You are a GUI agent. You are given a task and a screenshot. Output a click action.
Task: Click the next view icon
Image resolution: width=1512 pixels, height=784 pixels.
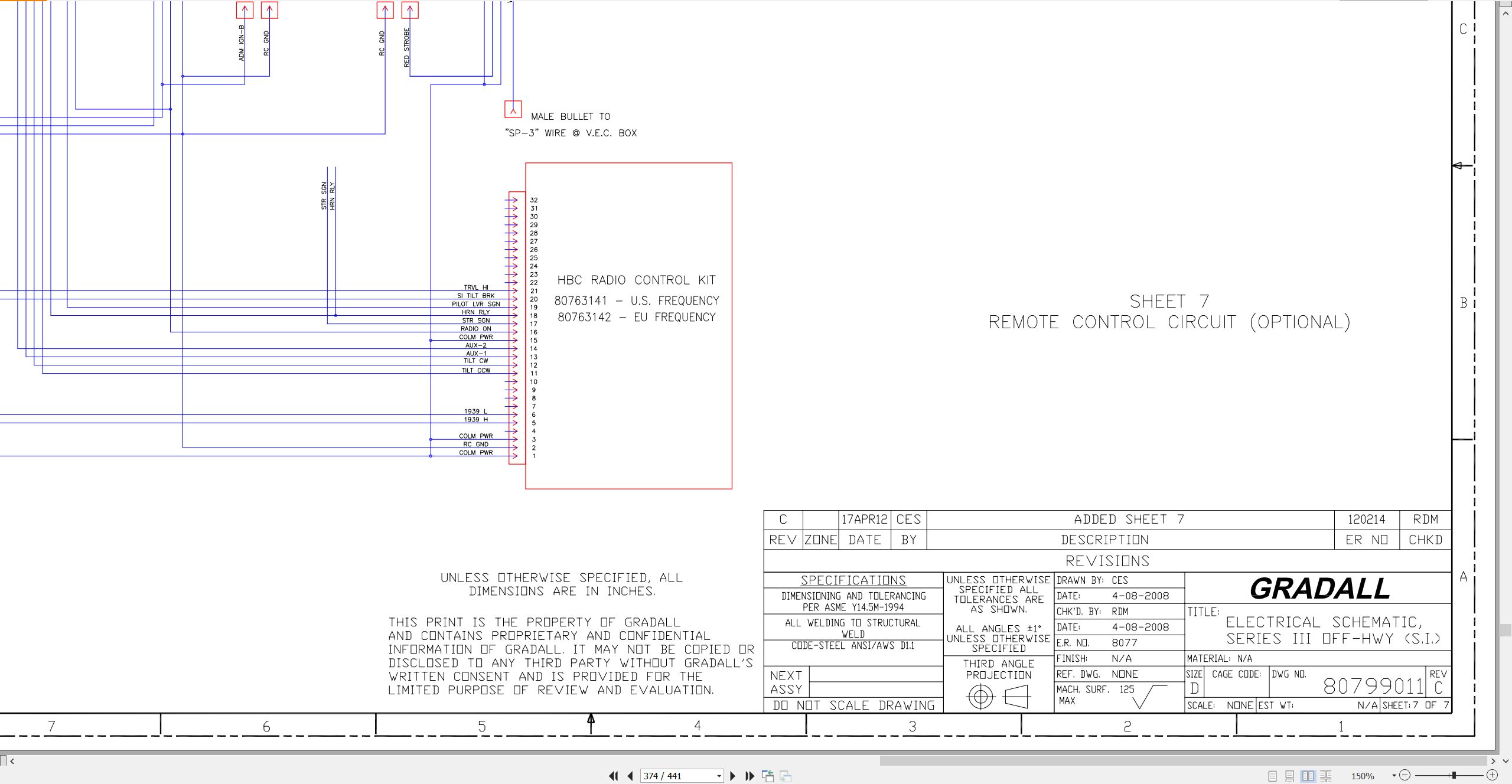tap(786, 776)
